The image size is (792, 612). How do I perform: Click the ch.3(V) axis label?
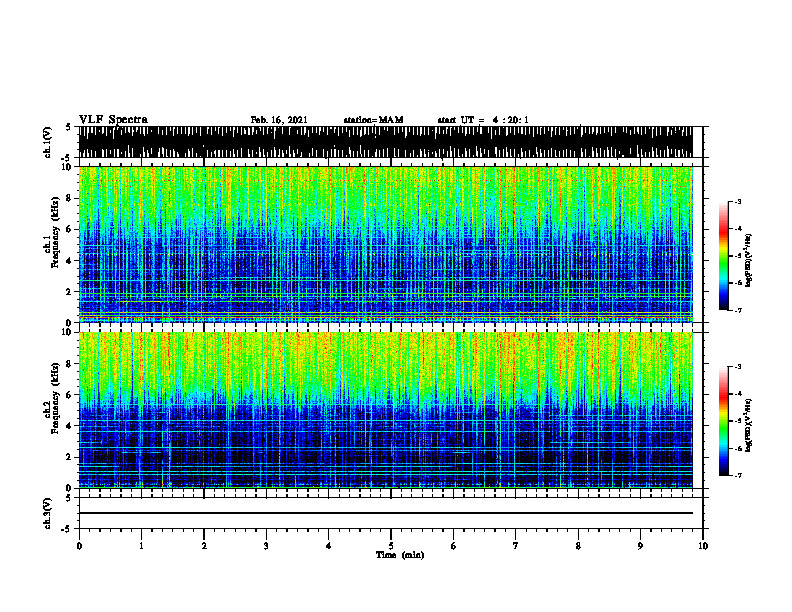point(48,514)
